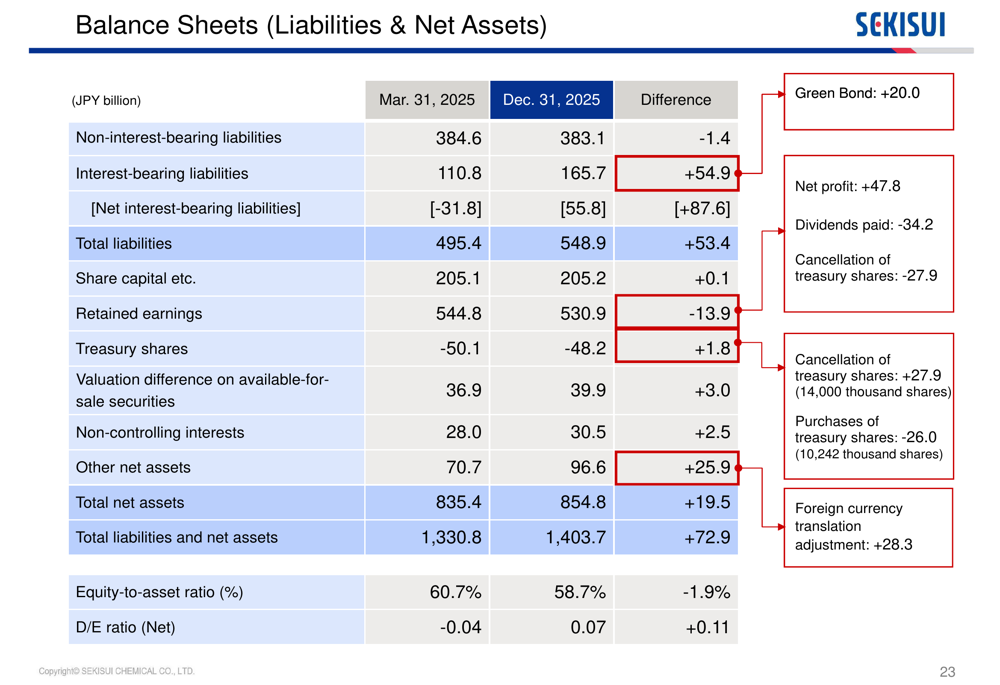Select the "Valuation difference on available-for-sale securities" label
Viewport: 1000px width, 685px height.
coord(202,390)
